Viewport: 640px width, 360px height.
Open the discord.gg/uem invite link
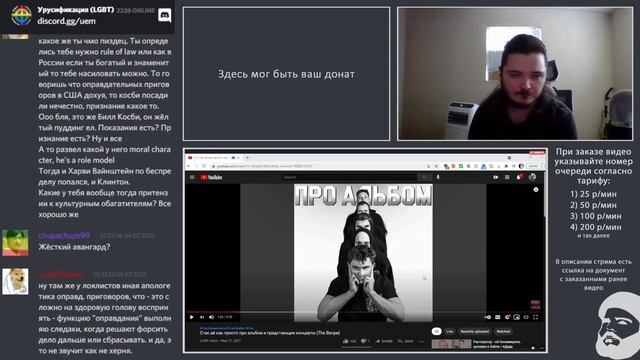pyautogui.click(x=67, y=21)
